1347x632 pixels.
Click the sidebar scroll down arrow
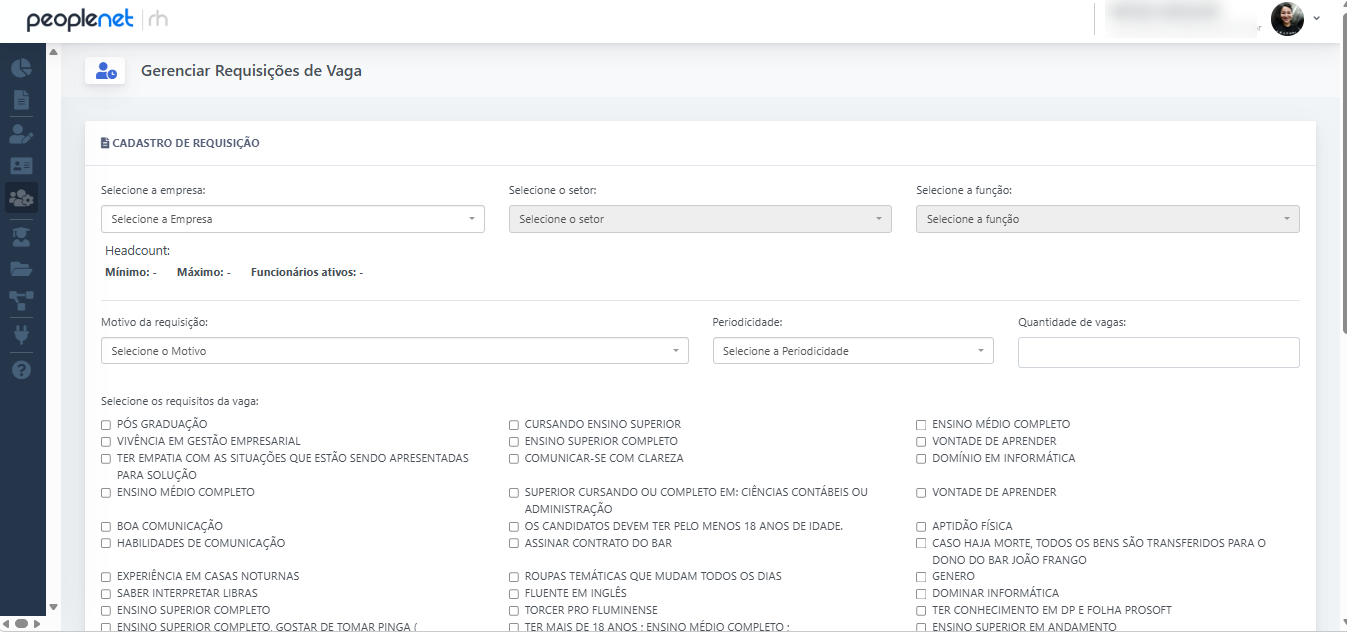53,606
